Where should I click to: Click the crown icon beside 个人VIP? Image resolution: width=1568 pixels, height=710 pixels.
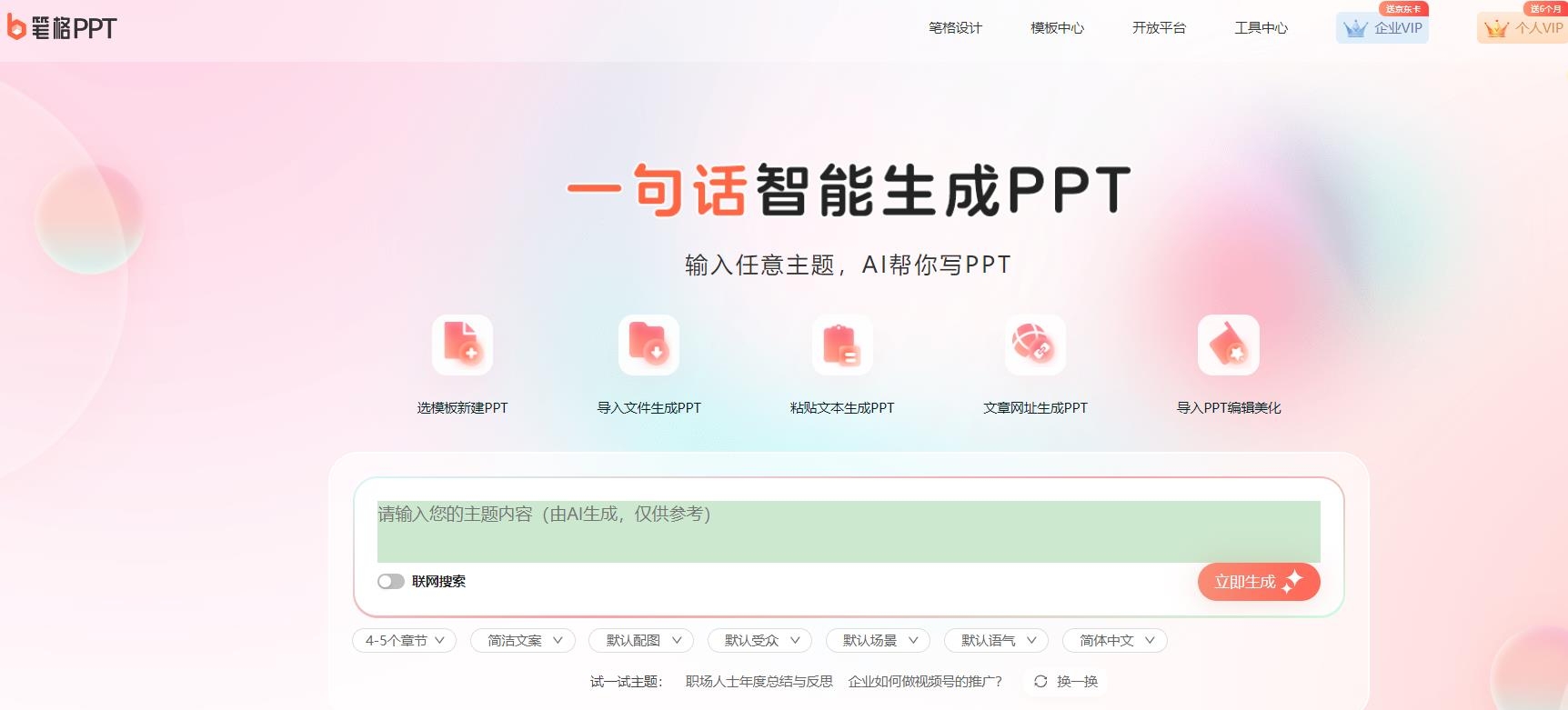pos(1496,28)
